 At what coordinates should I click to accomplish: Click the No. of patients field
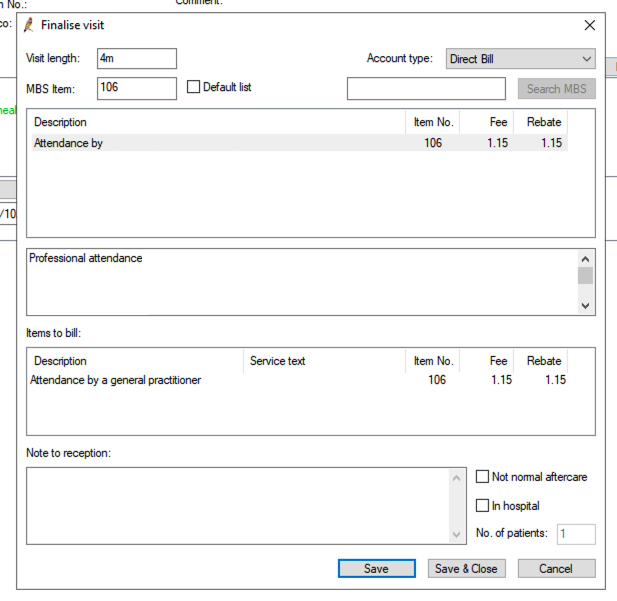tap(576, 534)
